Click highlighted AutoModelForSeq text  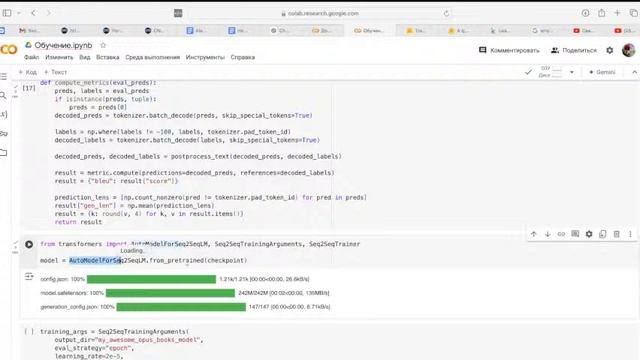95,260
